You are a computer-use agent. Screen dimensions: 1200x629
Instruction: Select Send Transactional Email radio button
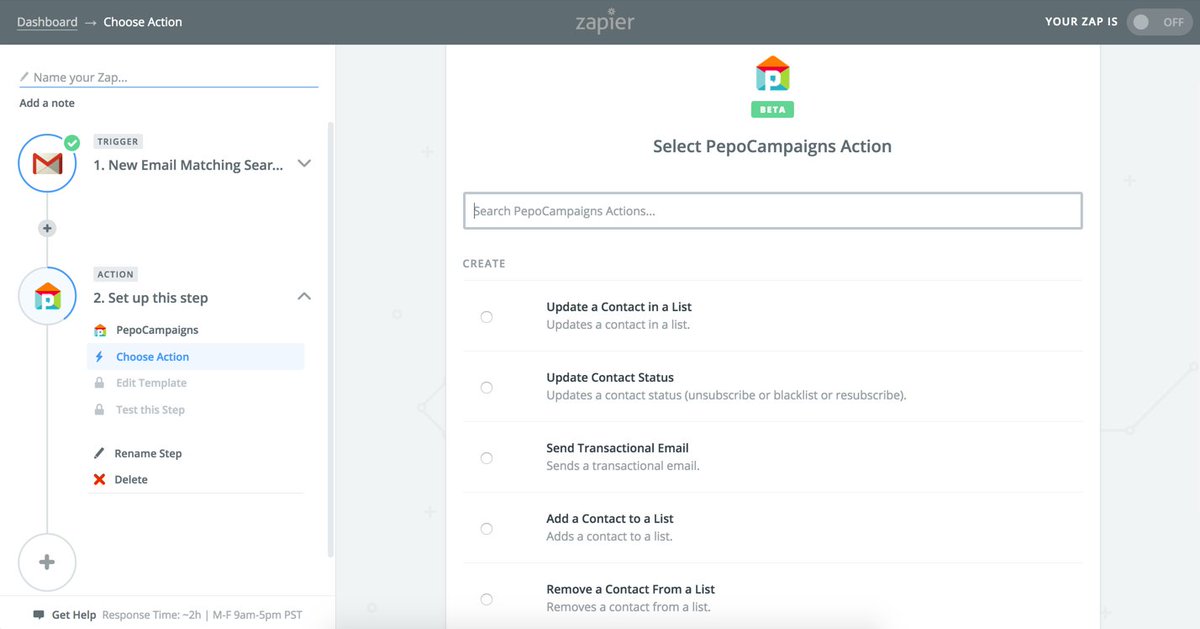(x=486, y=458)
